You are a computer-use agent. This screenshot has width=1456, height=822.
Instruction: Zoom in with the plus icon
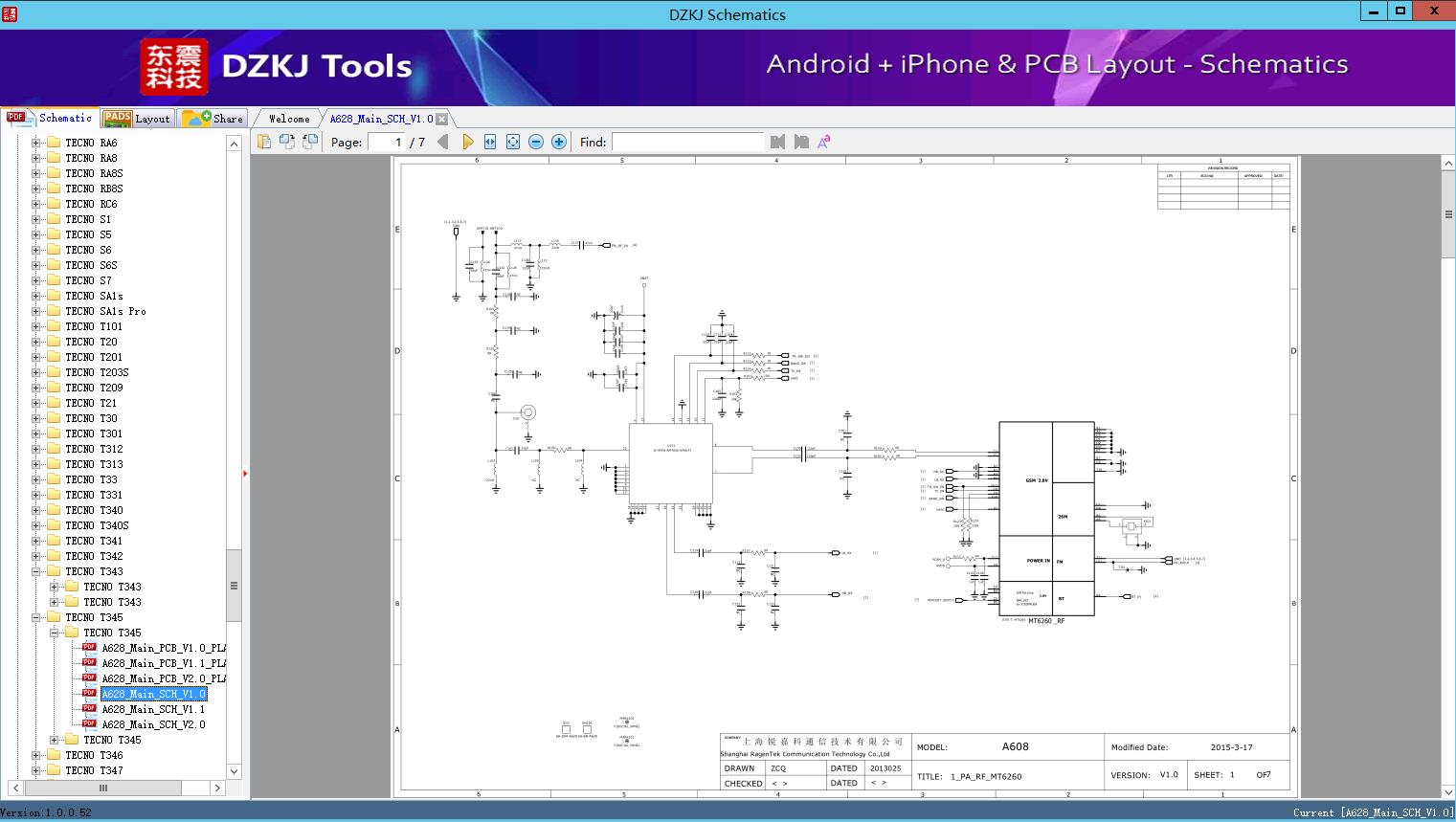coord(559,142)
